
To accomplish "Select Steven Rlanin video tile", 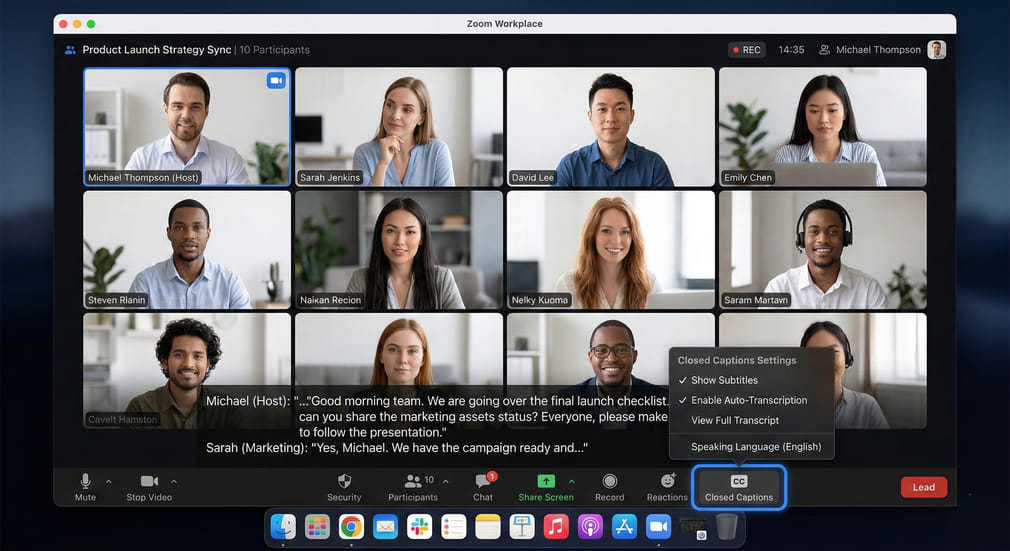I will [x=187, y=249].
